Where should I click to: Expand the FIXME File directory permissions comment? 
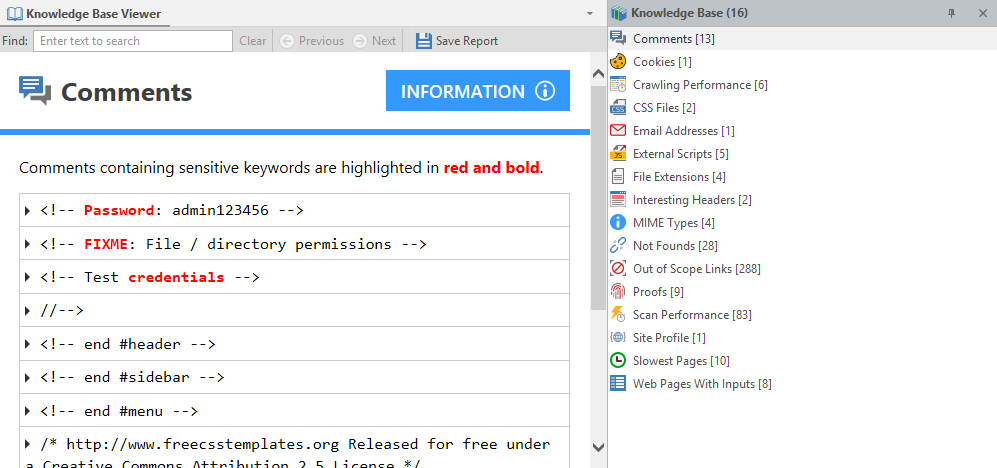[x=27, y=244]
